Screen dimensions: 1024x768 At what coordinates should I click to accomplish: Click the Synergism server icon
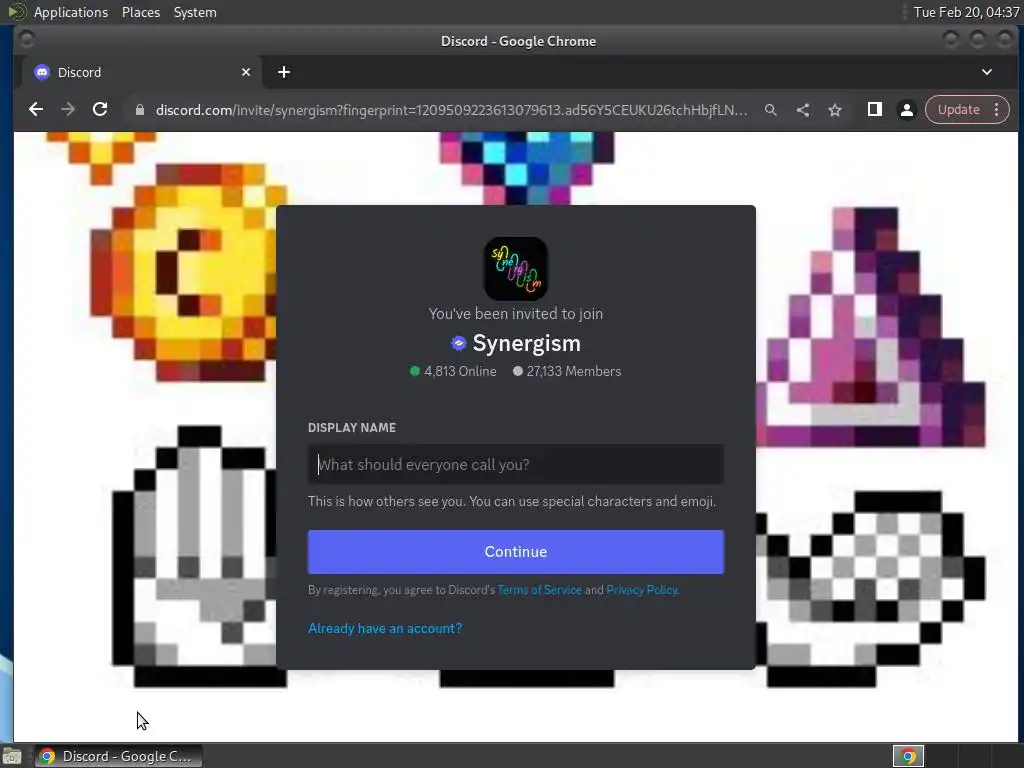click(516, 268)
